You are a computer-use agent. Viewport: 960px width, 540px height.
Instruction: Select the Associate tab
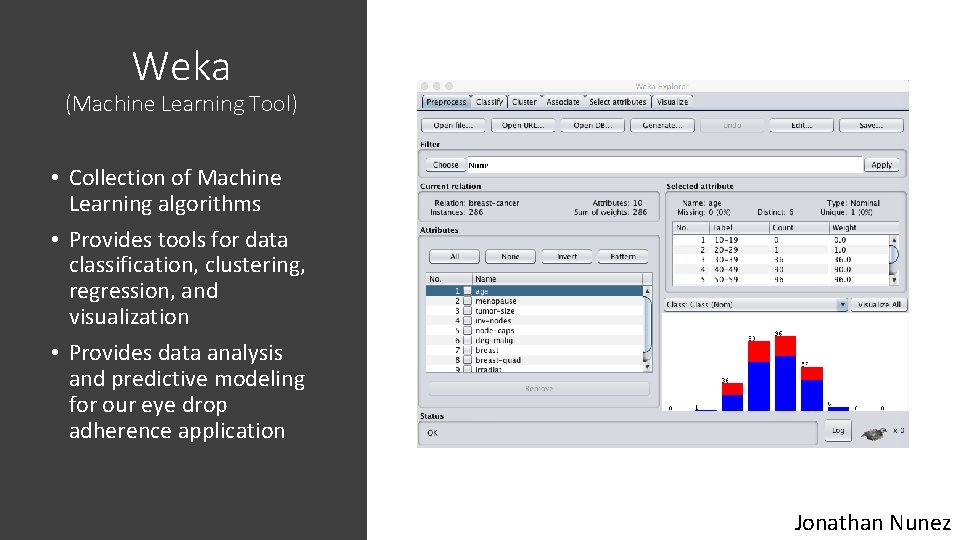tap(563, 102)
